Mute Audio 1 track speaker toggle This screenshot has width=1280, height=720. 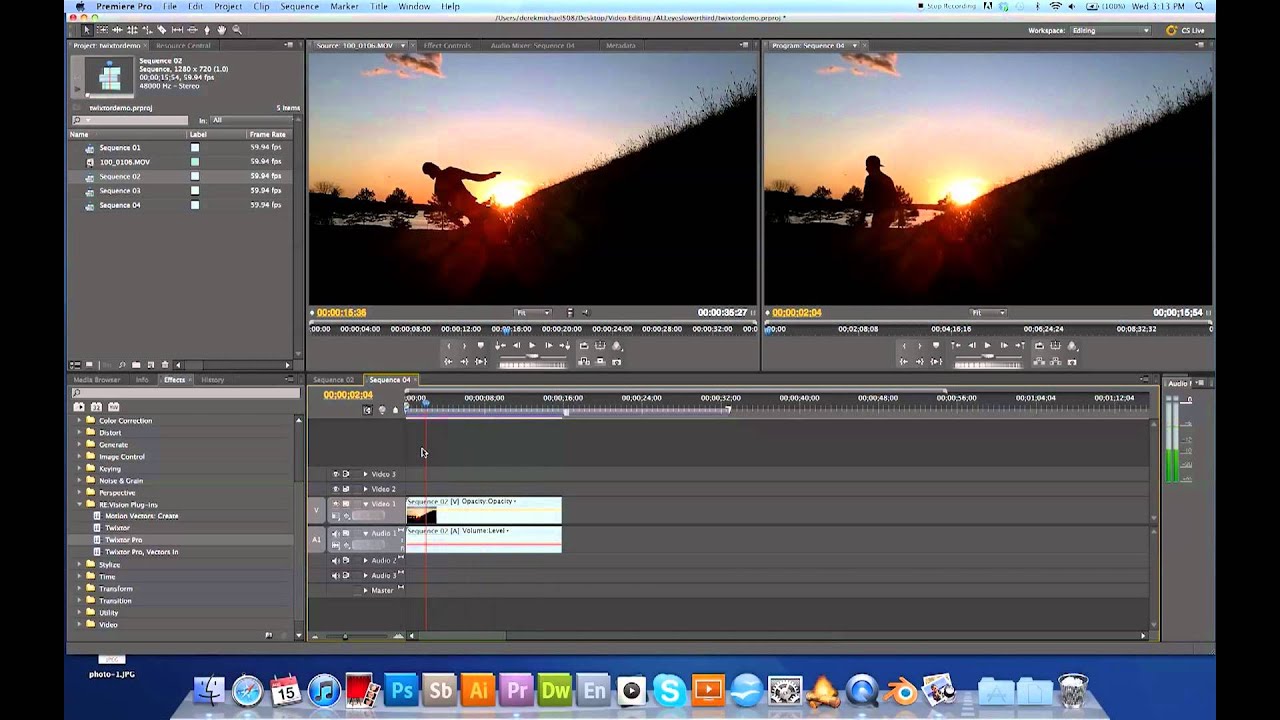(335, 533)
